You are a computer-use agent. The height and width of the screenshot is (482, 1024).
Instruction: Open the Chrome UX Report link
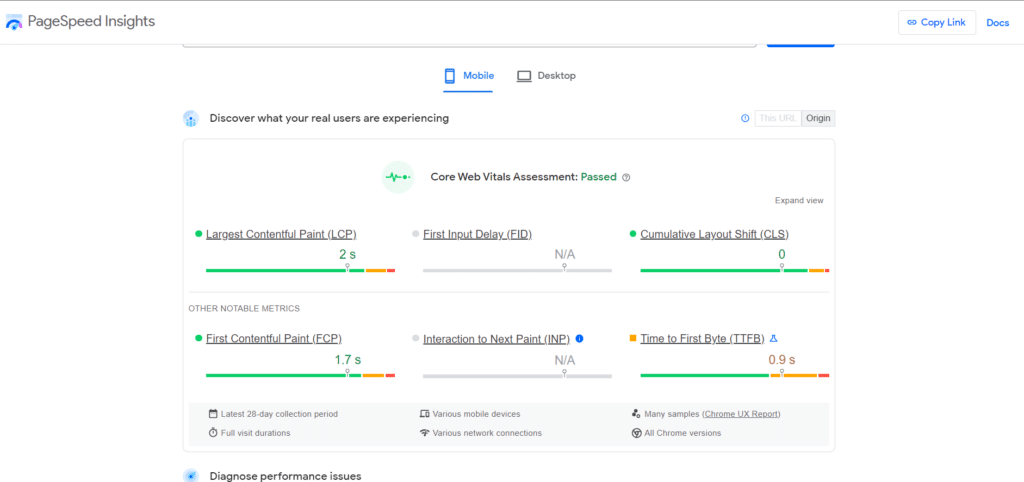click(741, 414)
